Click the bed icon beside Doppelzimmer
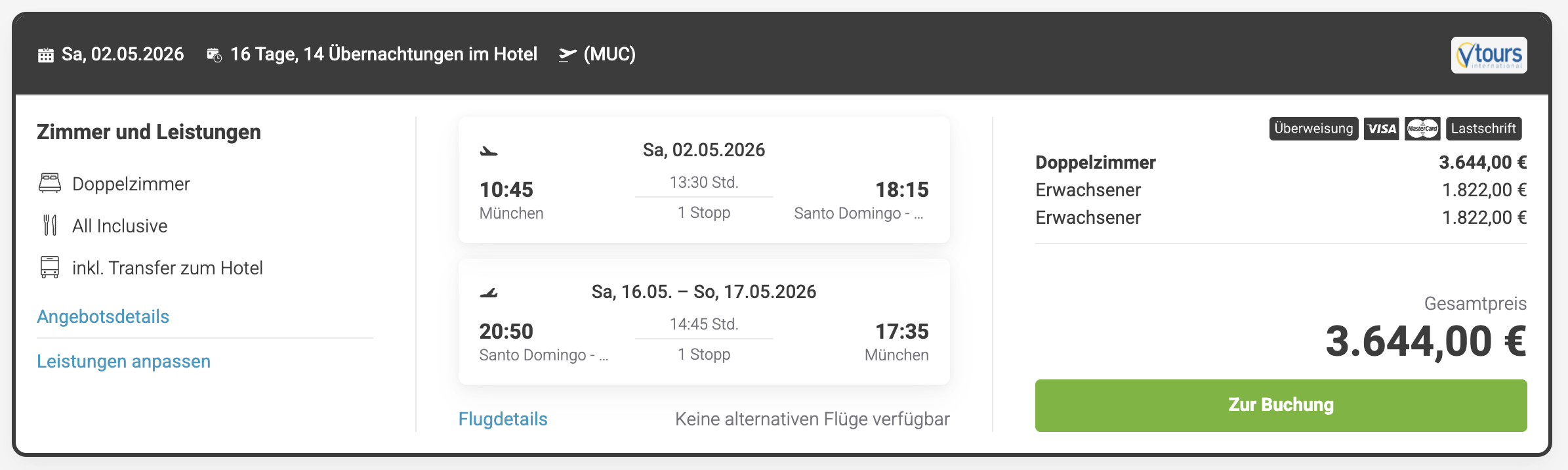 click(x=50, y=184)
